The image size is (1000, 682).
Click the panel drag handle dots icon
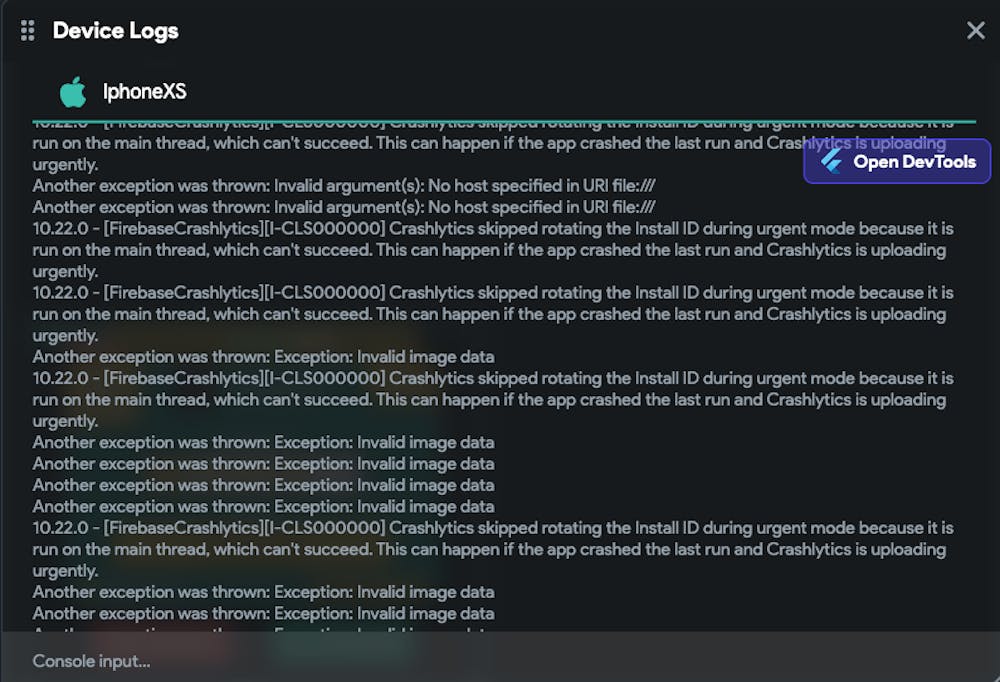pyautogui.click(x=27, y=30)
